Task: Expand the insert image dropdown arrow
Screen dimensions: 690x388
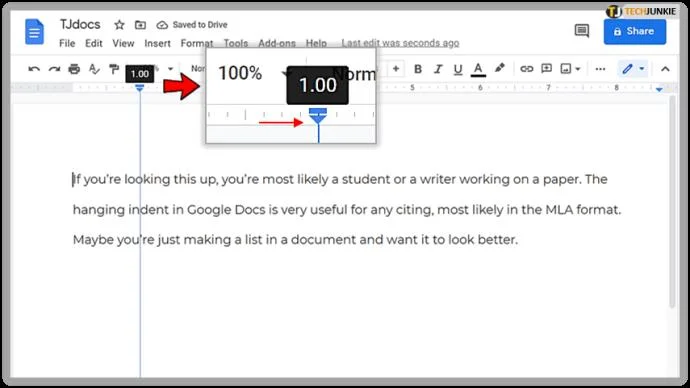Action: click(x=578, y=69)
